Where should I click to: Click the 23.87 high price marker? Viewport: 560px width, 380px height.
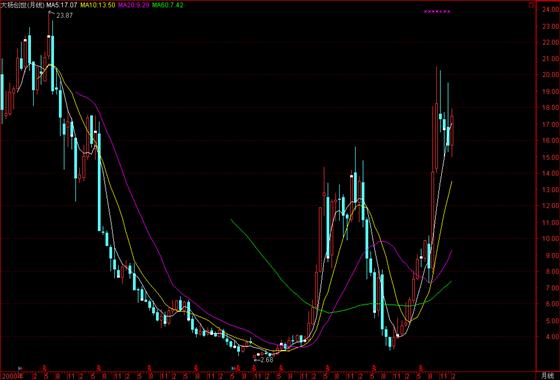(x=65, y=15)
